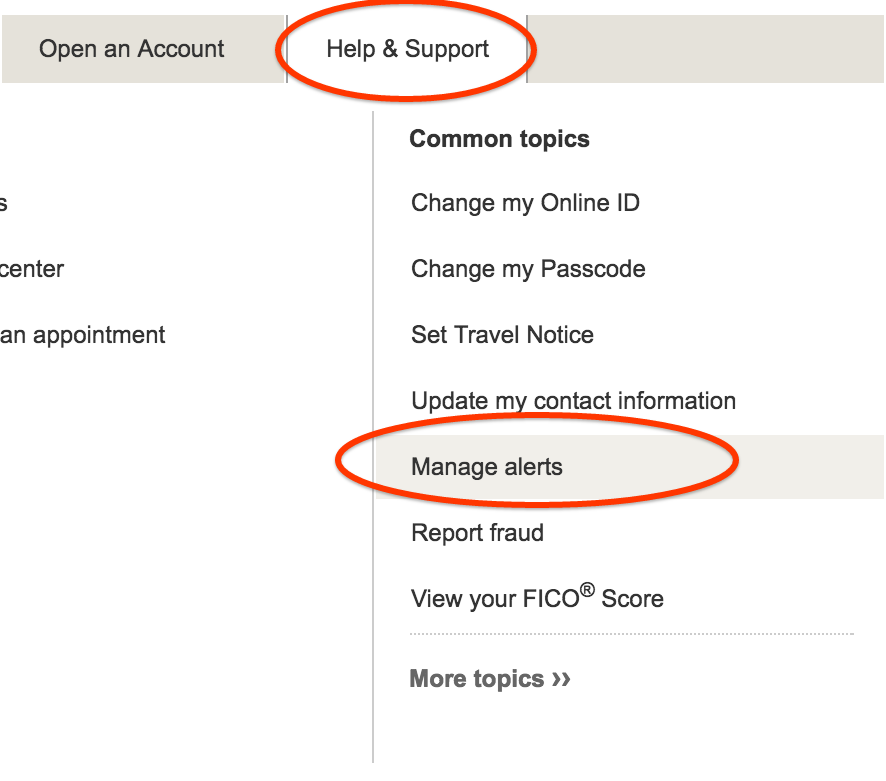Click the registered trademark symbol after FICO
The image size is (886, 781).
(x=587, y=590)
